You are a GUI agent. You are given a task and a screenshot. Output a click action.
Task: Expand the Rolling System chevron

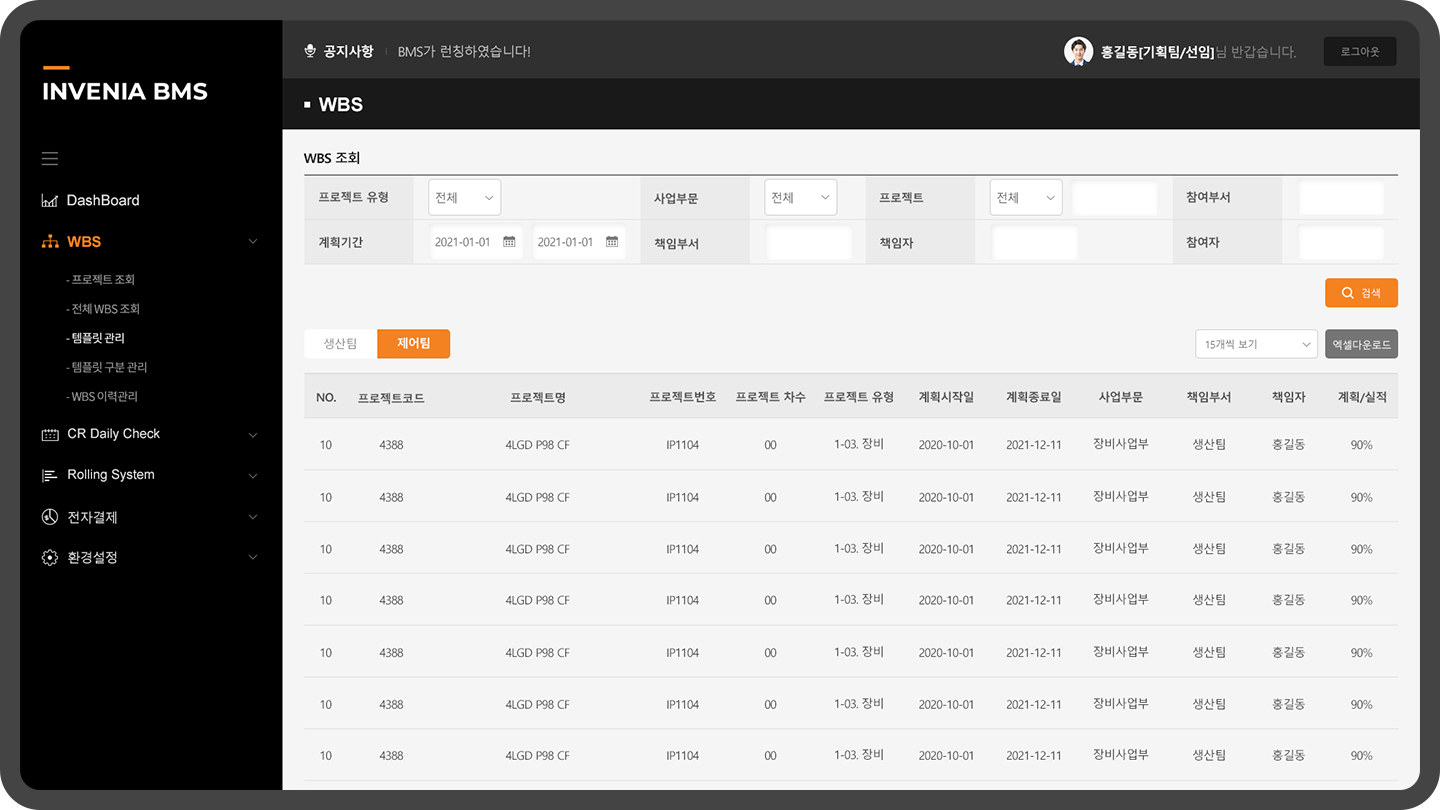coord(253,476)
